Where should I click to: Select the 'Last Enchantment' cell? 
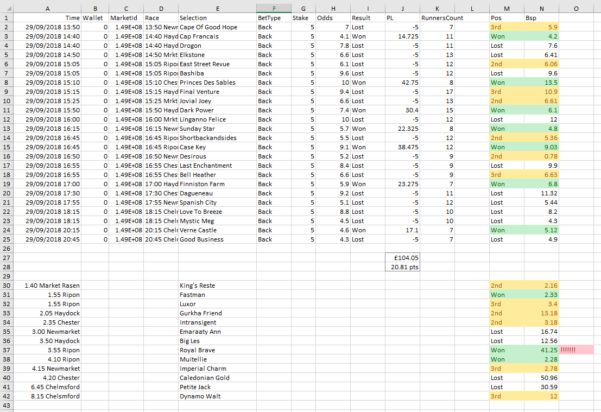pyautogui.click(x=217, y=165)
